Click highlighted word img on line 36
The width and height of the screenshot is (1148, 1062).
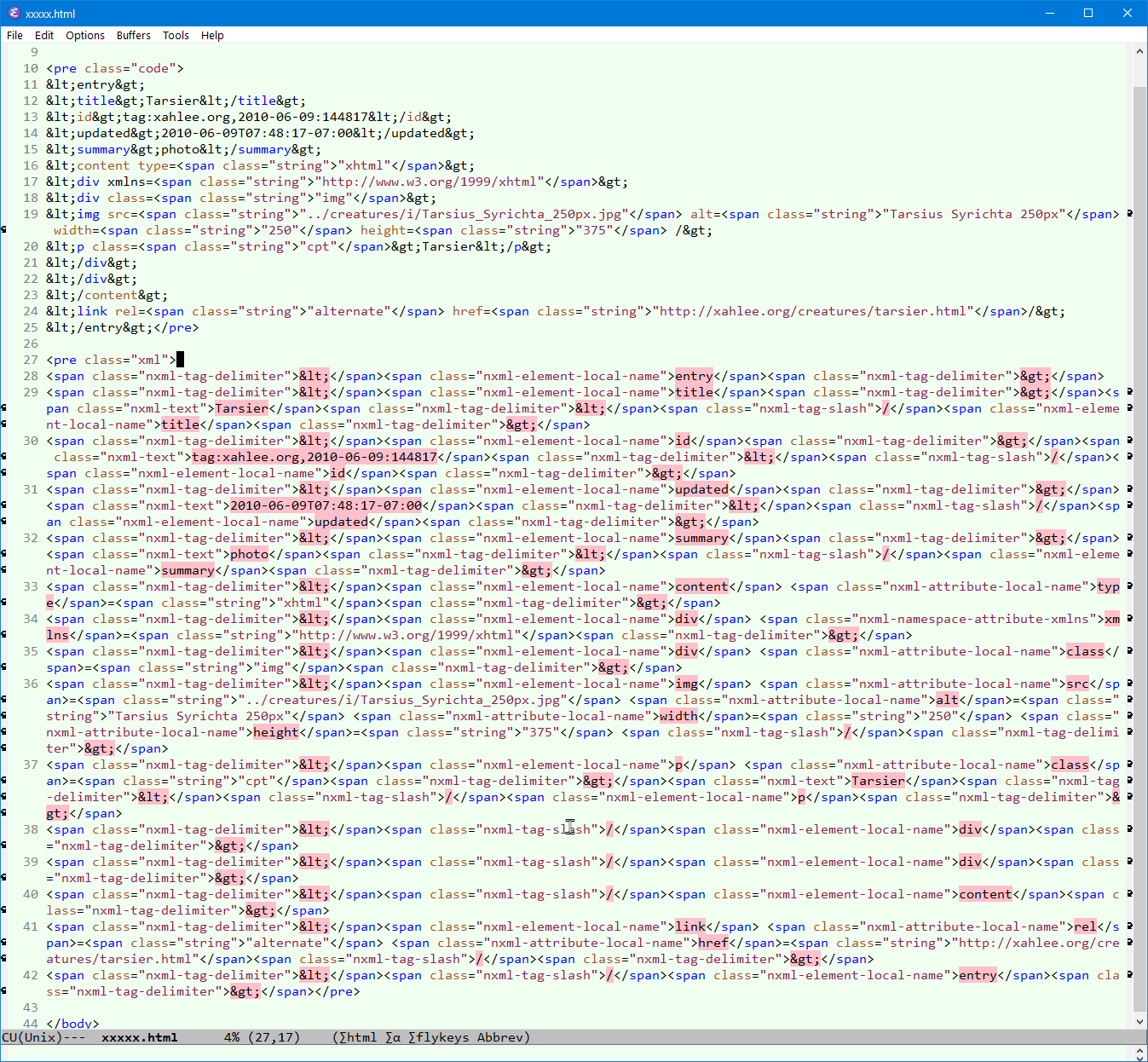(686, 684)
